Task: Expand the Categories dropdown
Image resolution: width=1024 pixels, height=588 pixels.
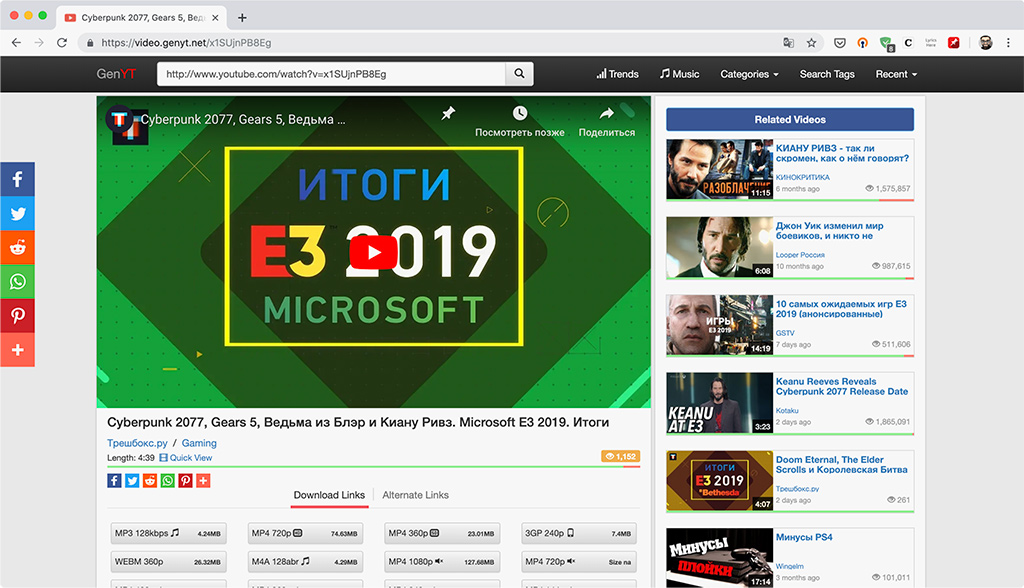Action: point(749,74)
